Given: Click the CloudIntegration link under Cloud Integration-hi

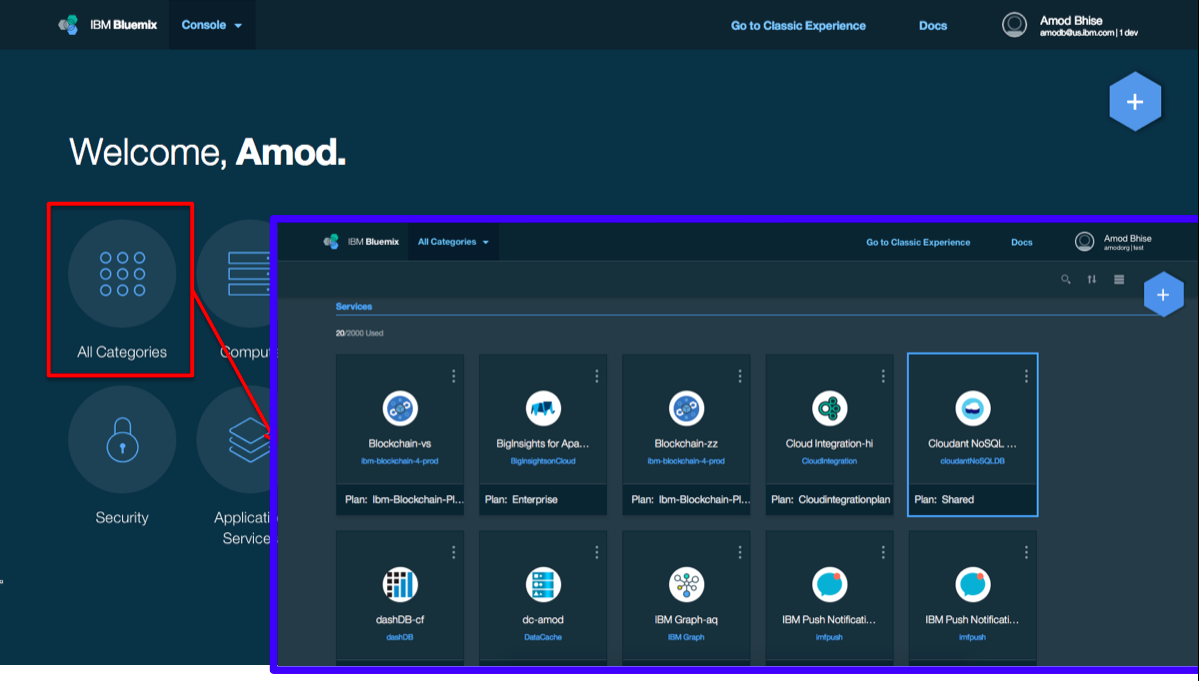Looking at the screenshot, I should coord(829,461).
